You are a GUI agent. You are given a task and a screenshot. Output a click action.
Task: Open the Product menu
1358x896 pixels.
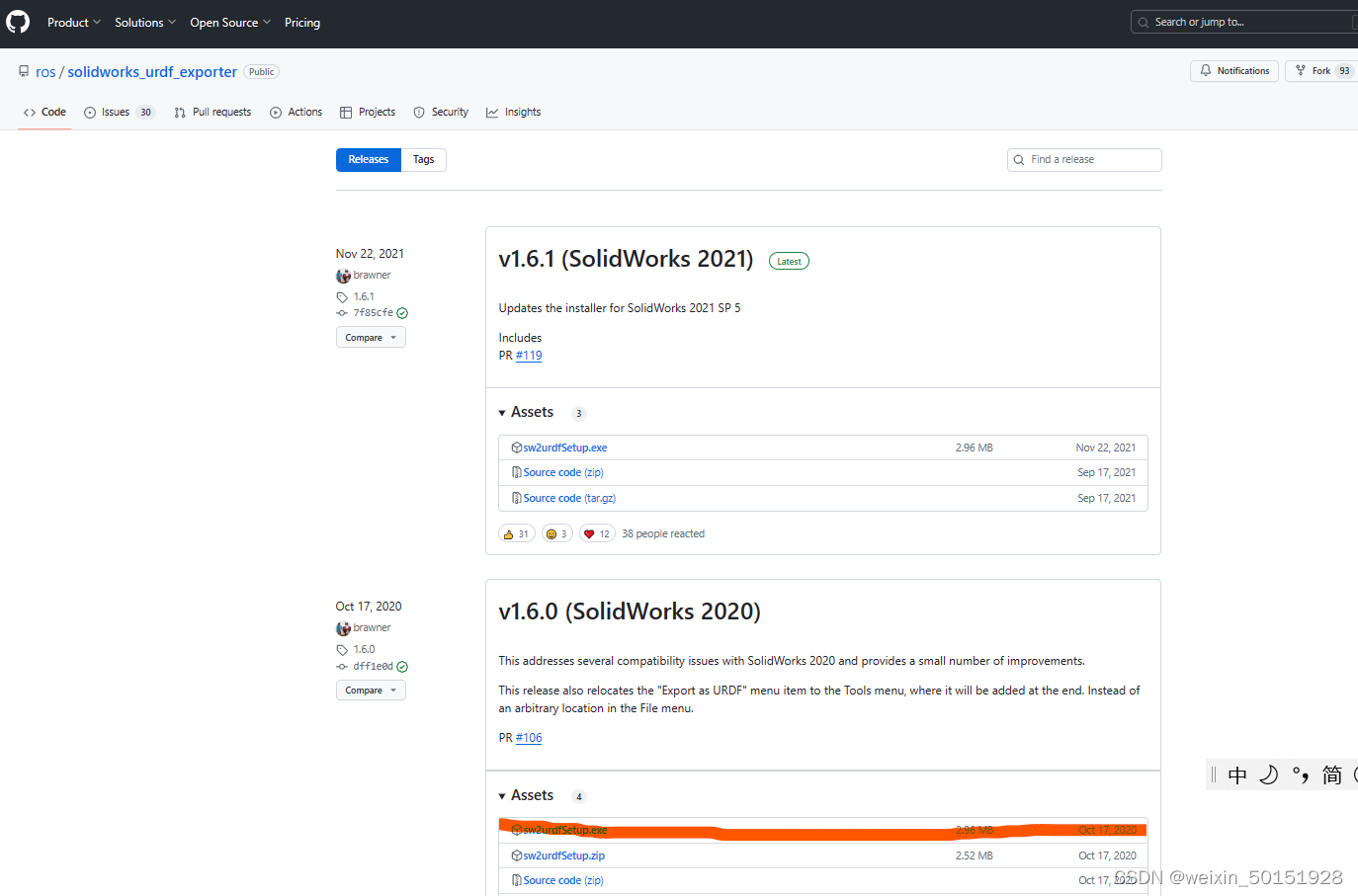[x=74, y=23]
